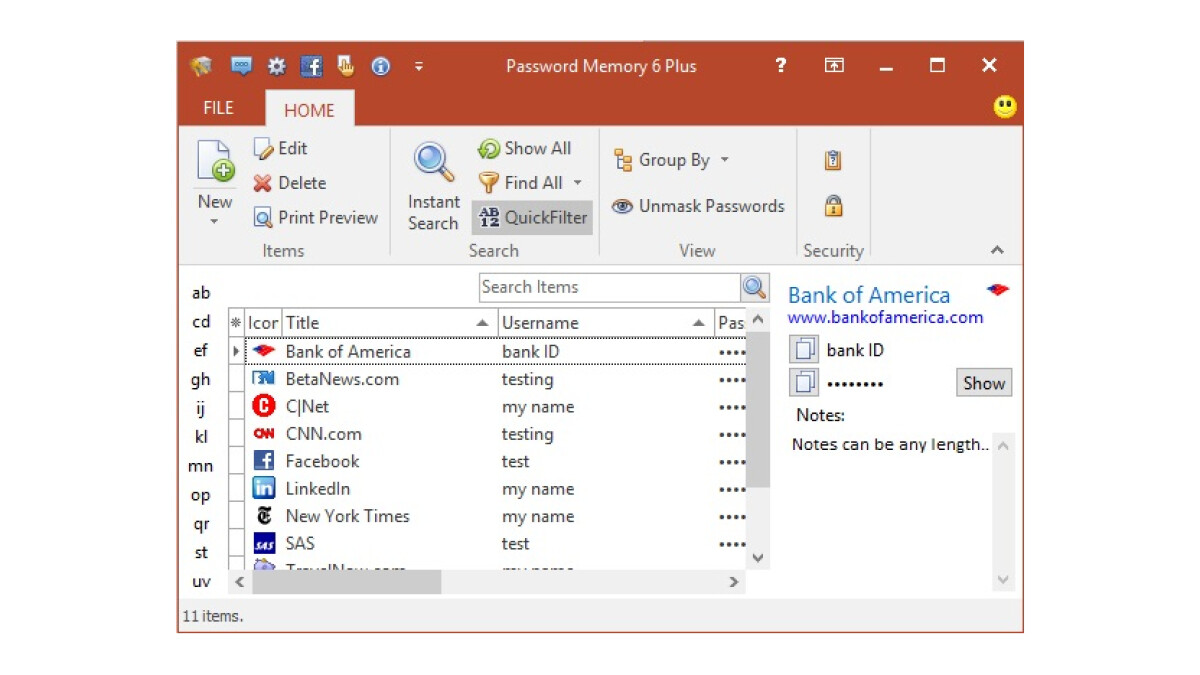This screenshot has height=675, width=1200.
Task: Start Instant Search
Action: (433, 187)
